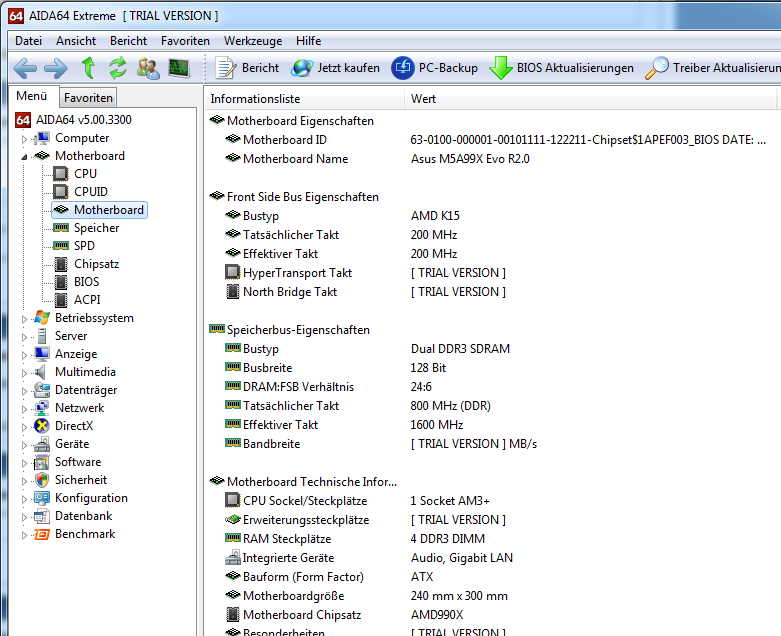Expand the Computer tree node
Image resolution: width=781 pixels, height=636 pixels.
coord(24,139)
